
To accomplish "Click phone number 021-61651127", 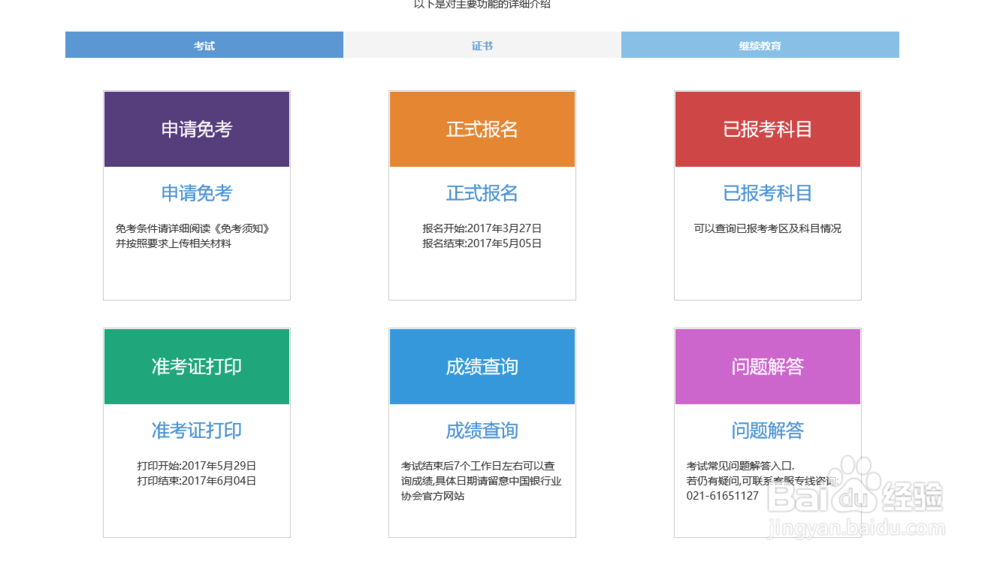I will click(x=723, y=496).
